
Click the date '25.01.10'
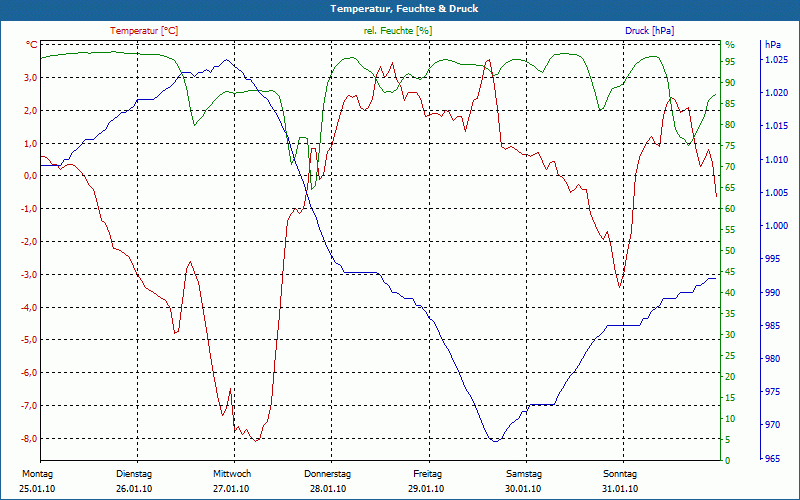[x=37, y=489]
